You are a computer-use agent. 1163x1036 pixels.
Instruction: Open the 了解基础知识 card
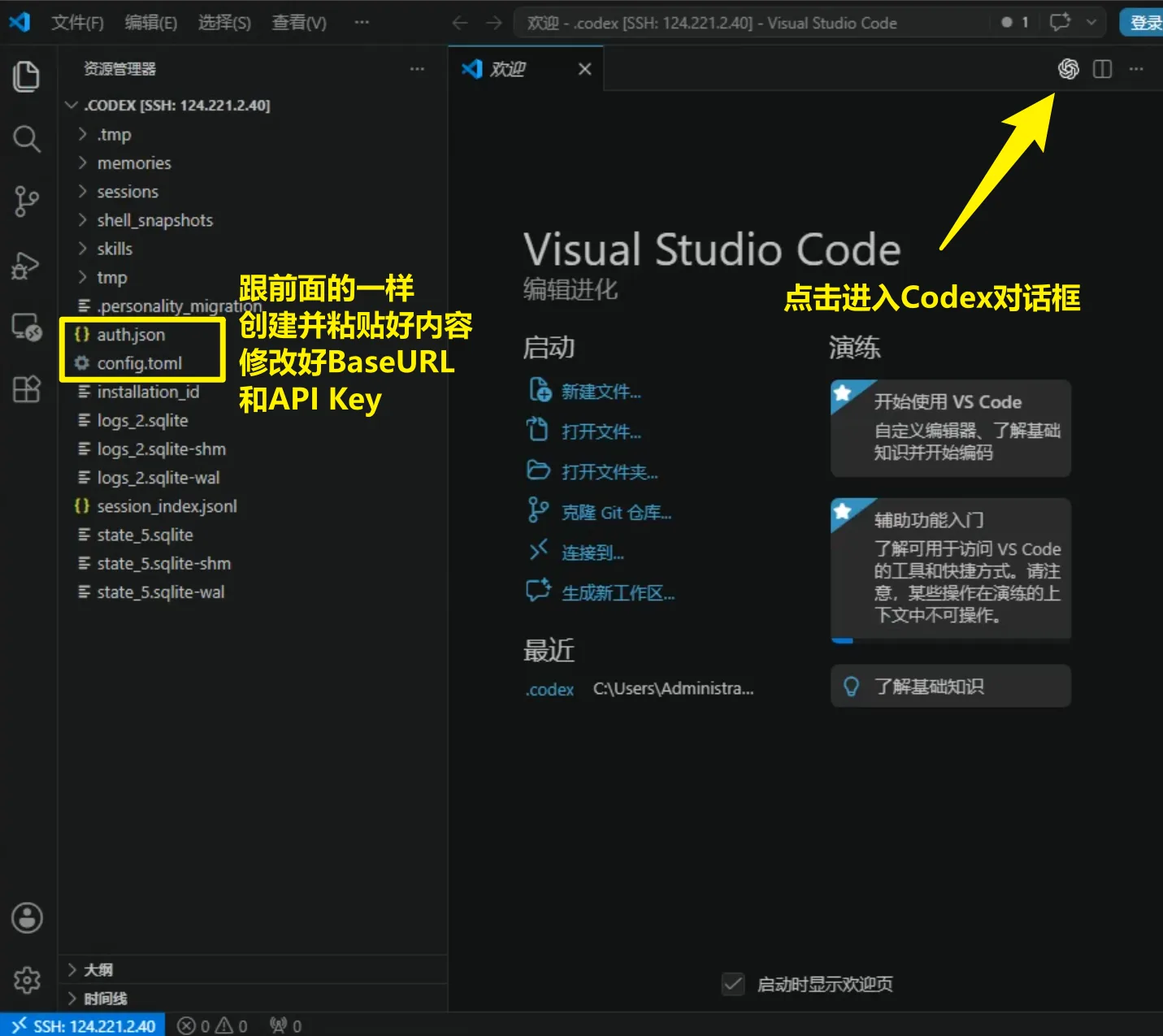951,687
